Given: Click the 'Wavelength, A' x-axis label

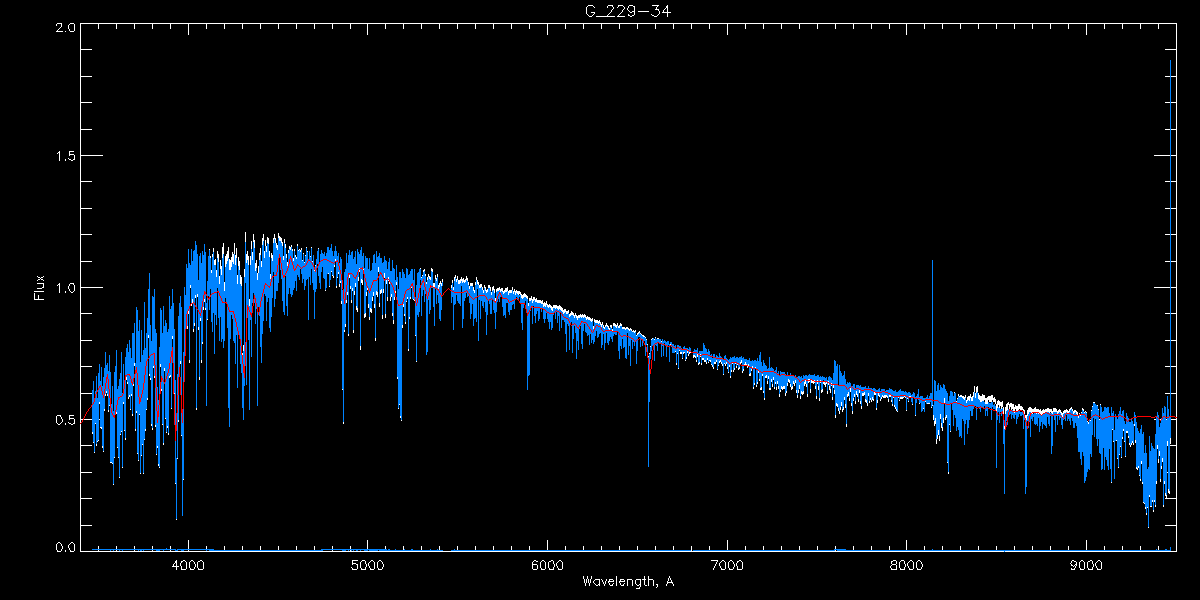Looking at the screenshot, I should (x=627, y=581).
